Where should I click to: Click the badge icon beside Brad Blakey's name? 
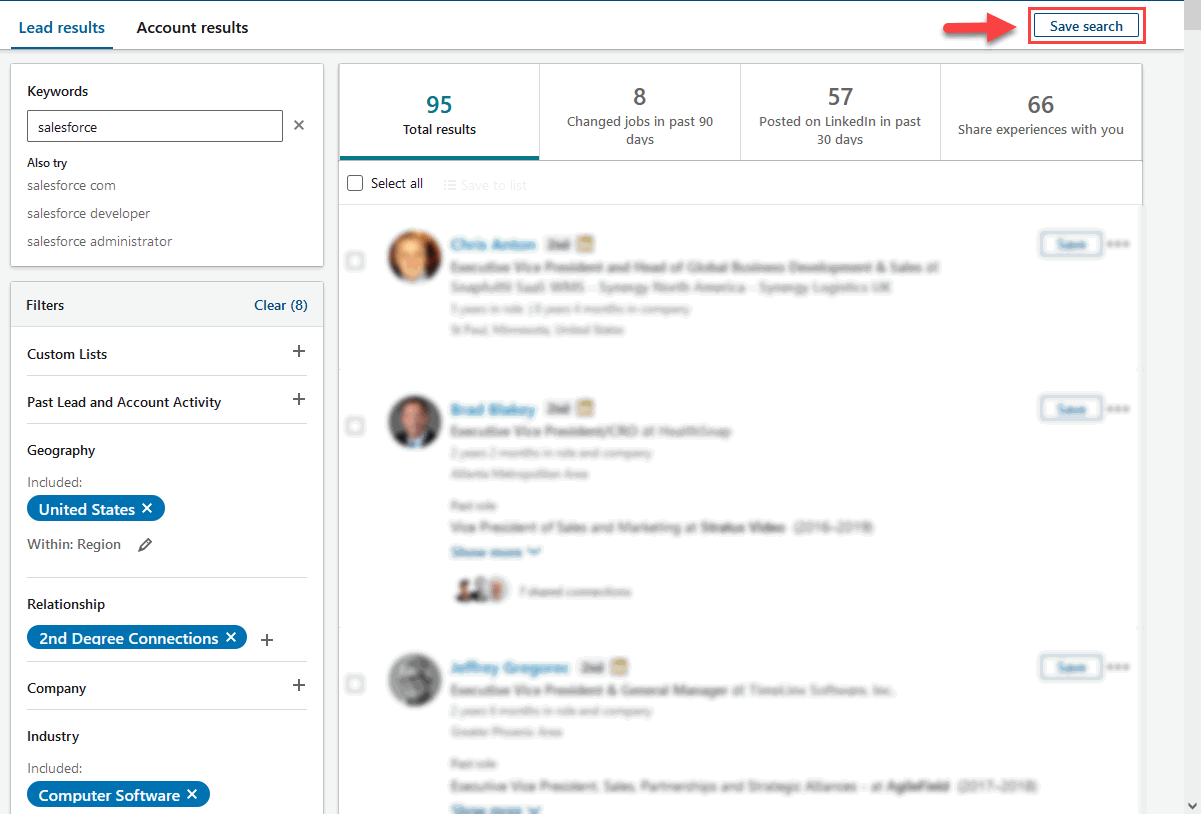point(586,409)
